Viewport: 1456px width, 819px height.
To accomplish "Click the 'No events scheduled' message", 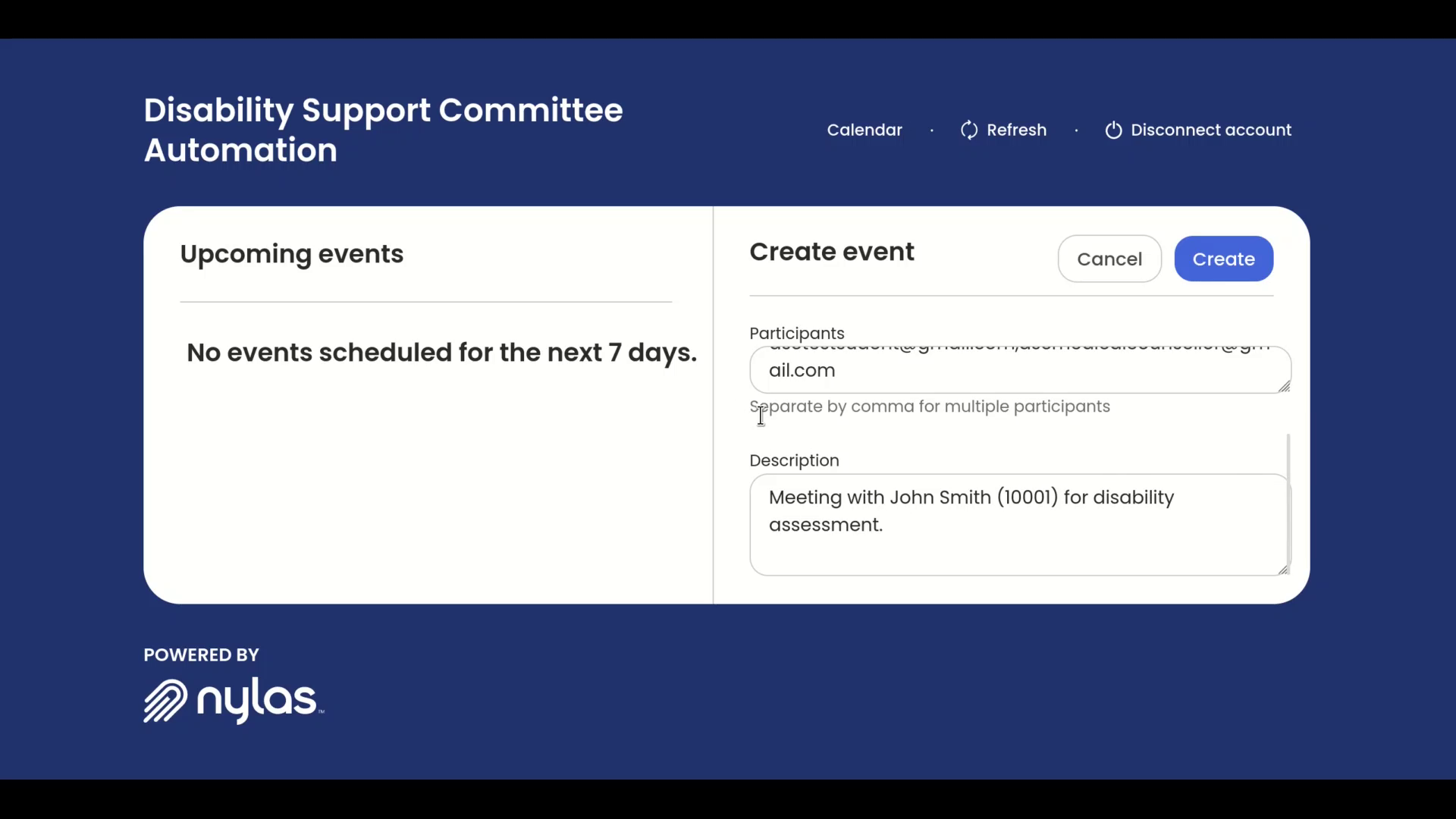I will (441, 353).
